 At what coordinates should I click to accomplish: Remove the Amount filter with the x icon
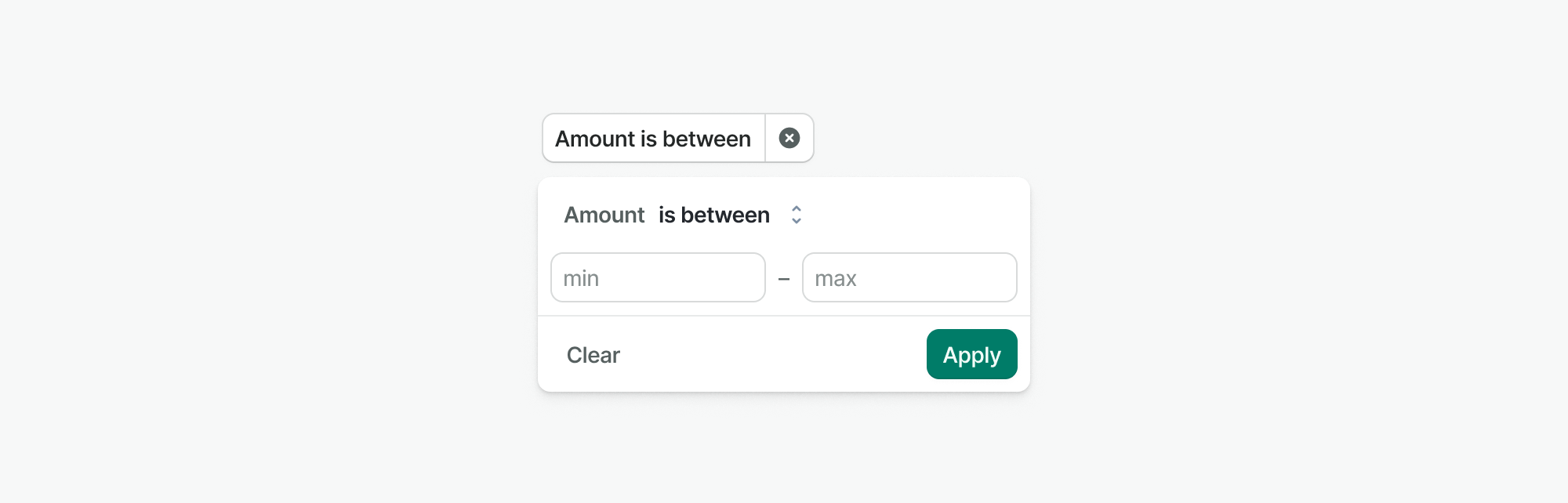pos(789,138)
